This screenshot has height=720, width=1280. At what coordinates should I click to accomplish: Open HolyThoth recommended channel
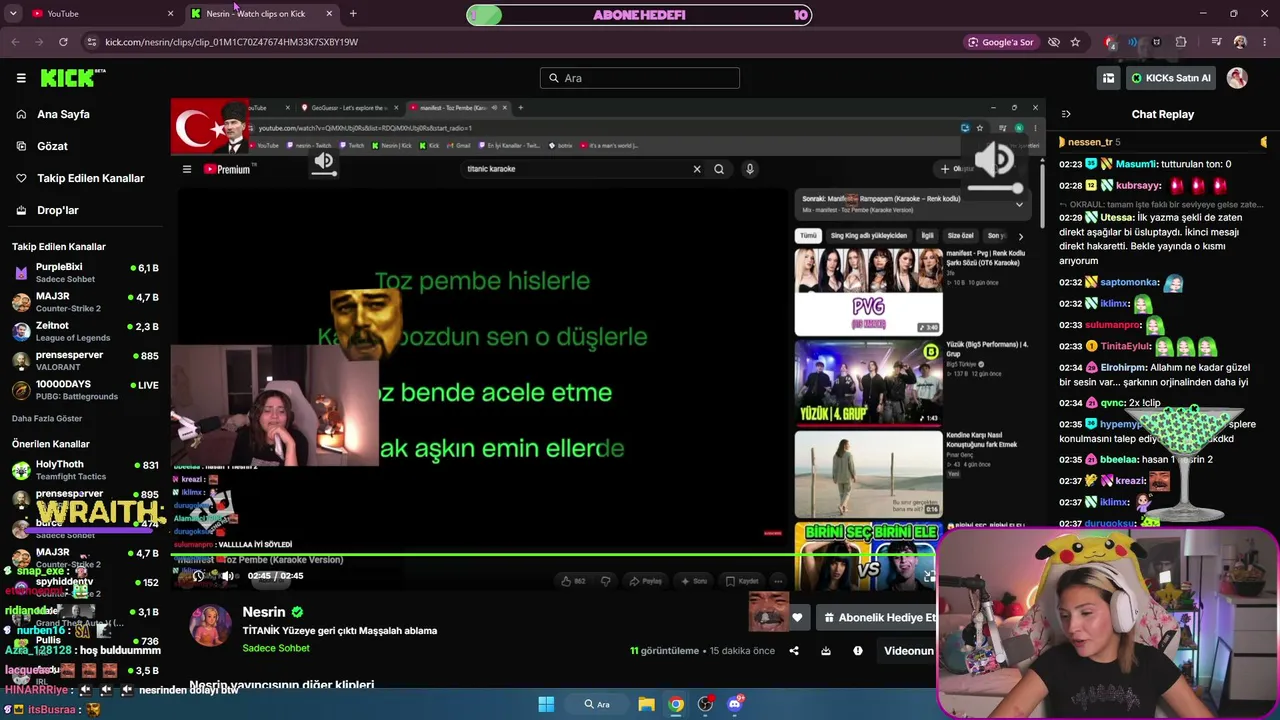tap(85, 470)
